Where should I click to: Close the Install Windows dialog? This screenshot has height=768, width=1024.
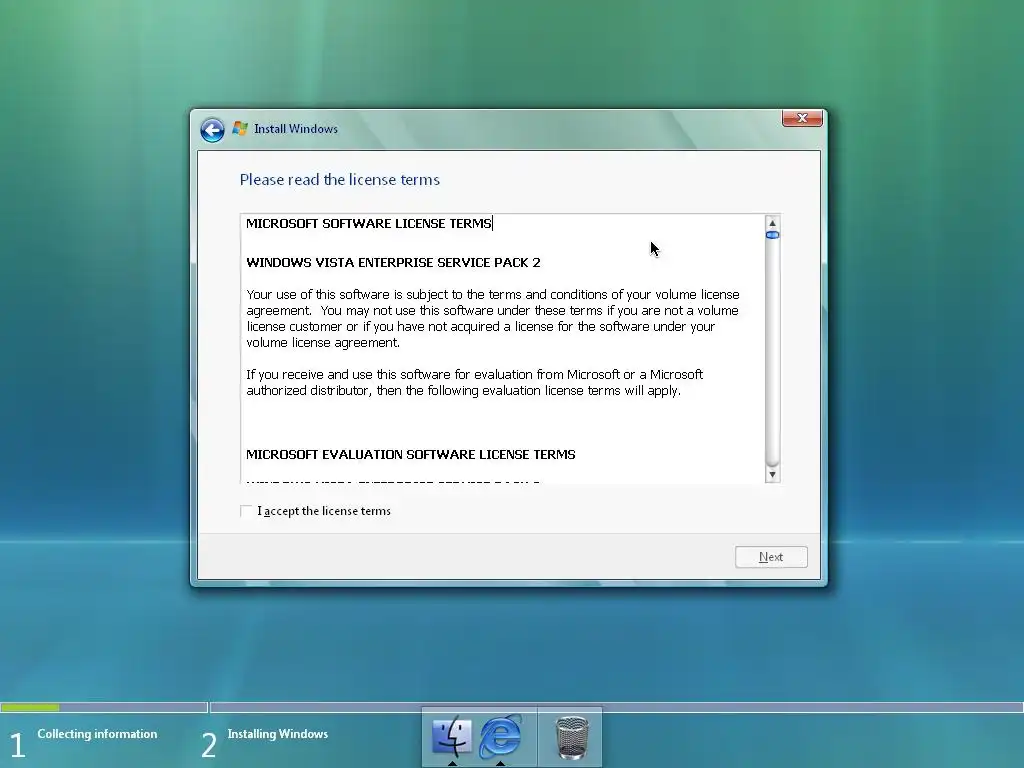click(x=802, y=118)
